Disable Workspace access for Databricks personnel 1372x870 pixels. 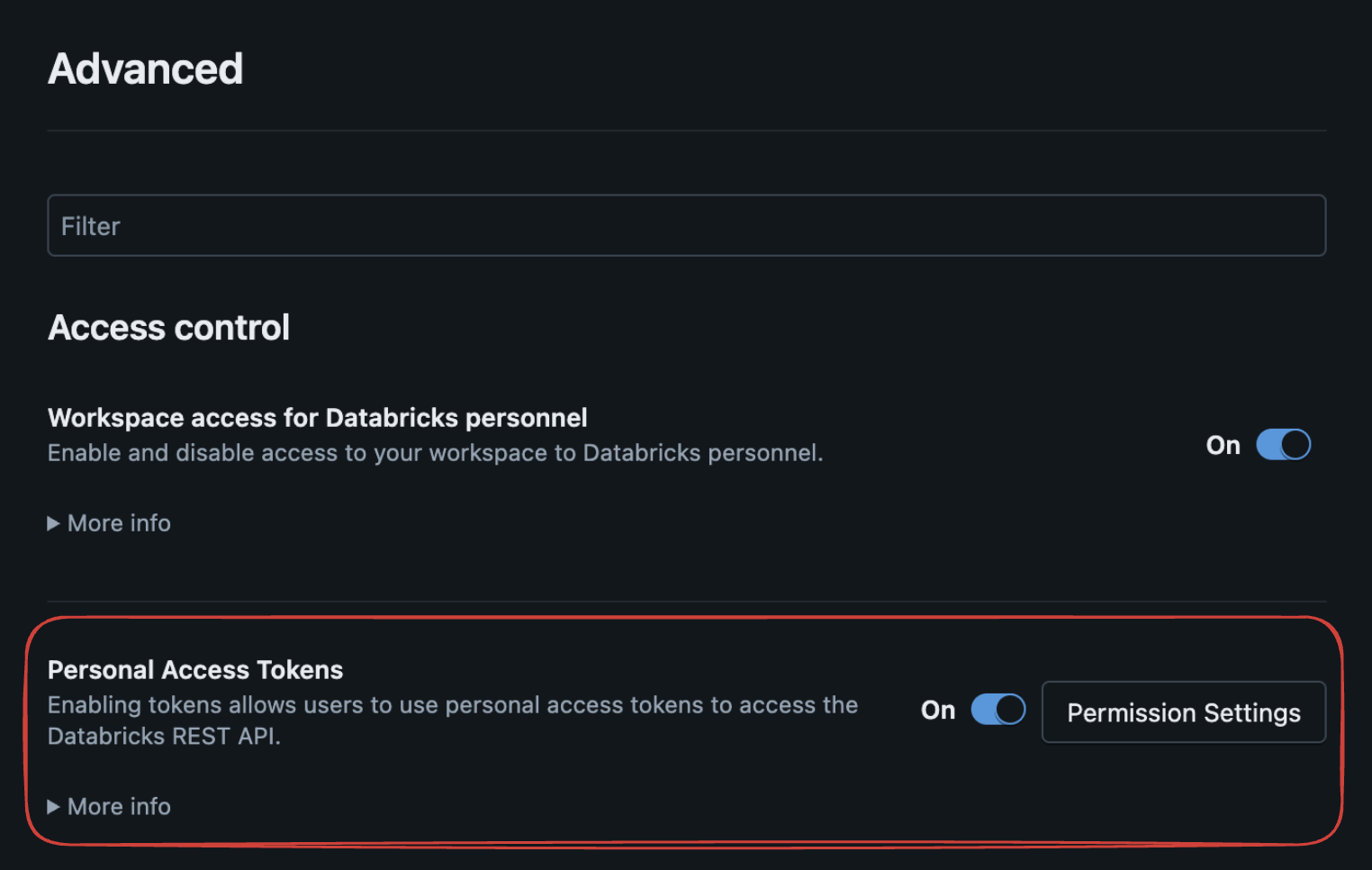click(1284, 444)
